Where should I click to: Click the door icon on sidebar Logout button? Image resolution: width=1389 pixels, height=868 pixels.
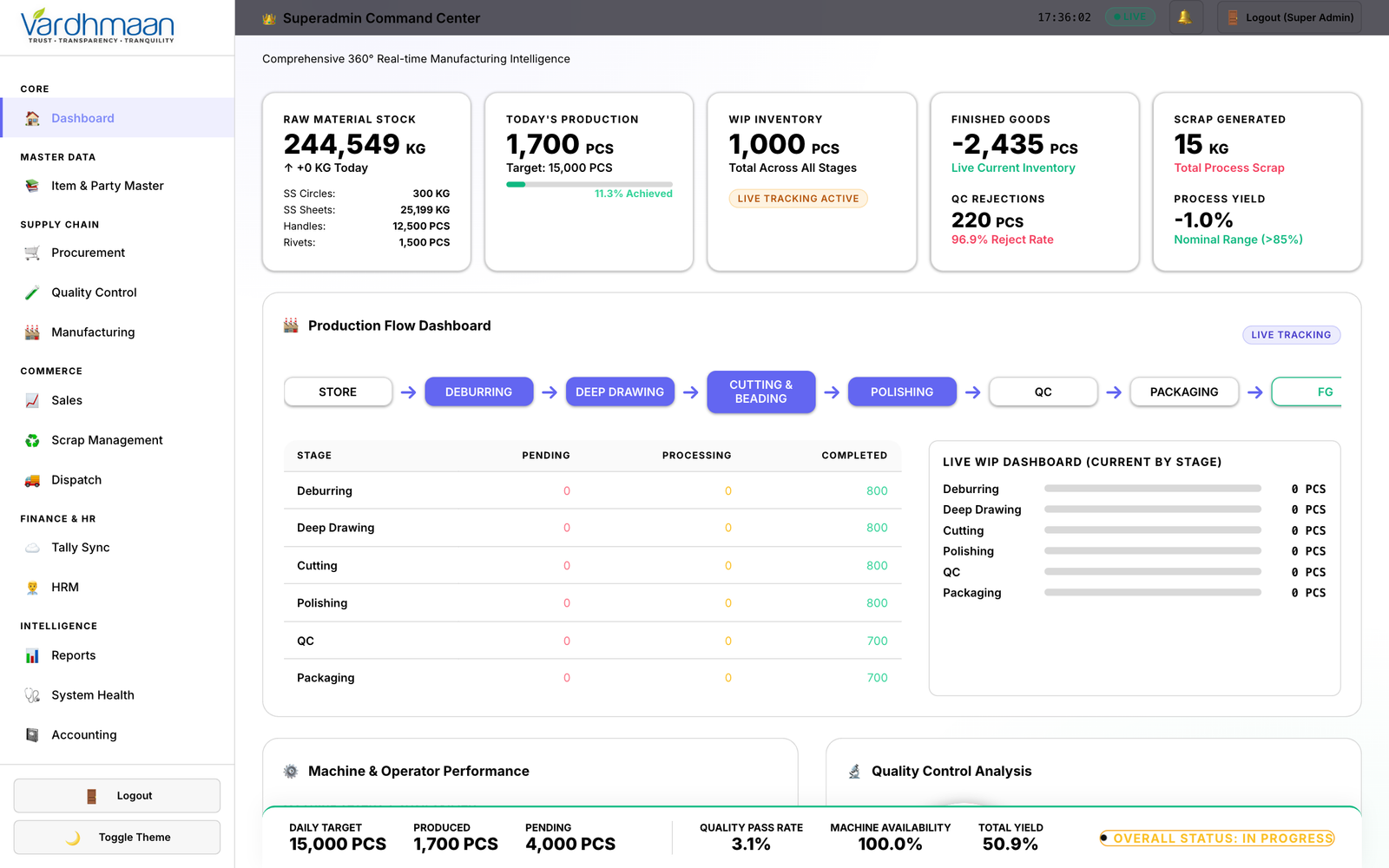[91, 796]
